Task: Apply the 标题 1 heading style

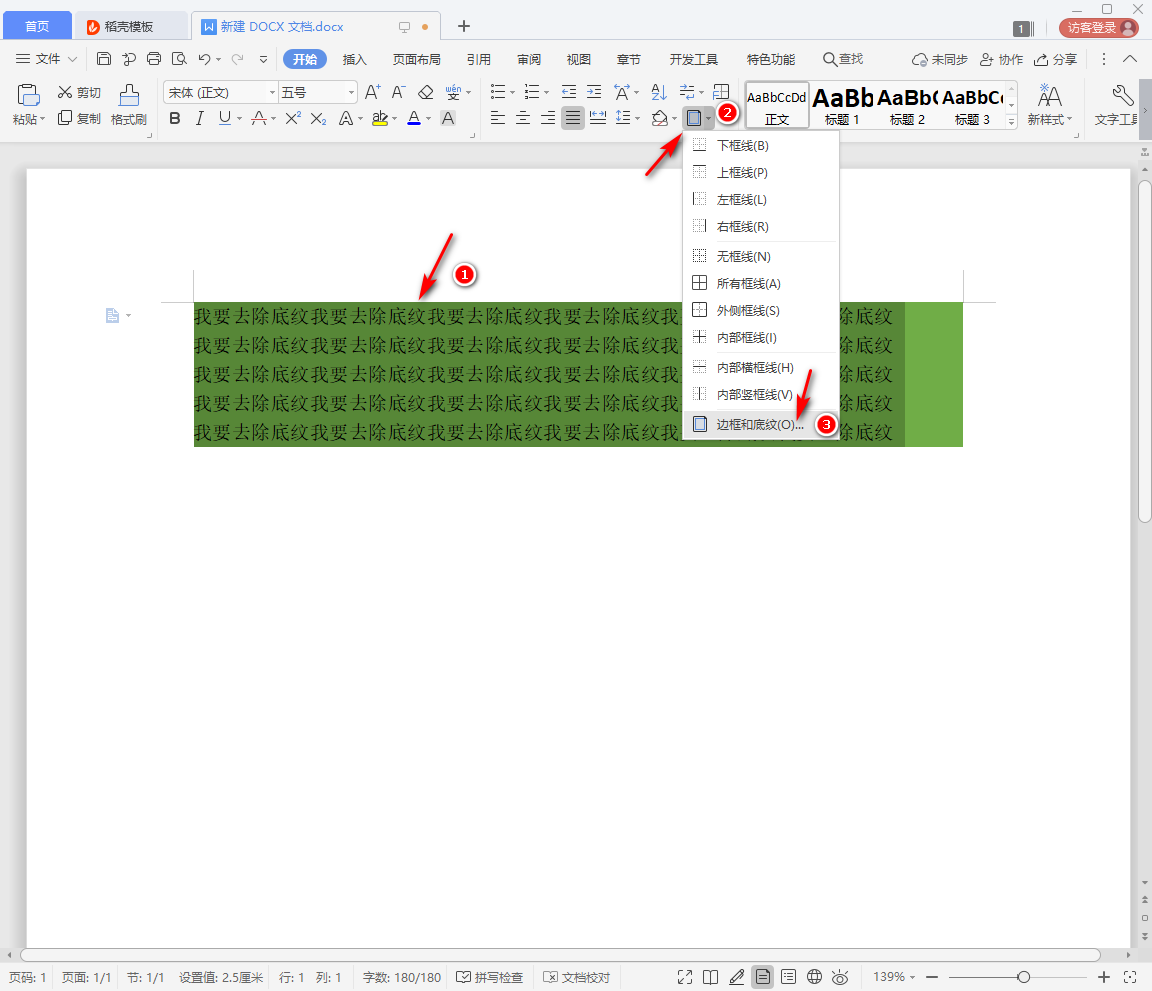Action: (x=843, y=106)
